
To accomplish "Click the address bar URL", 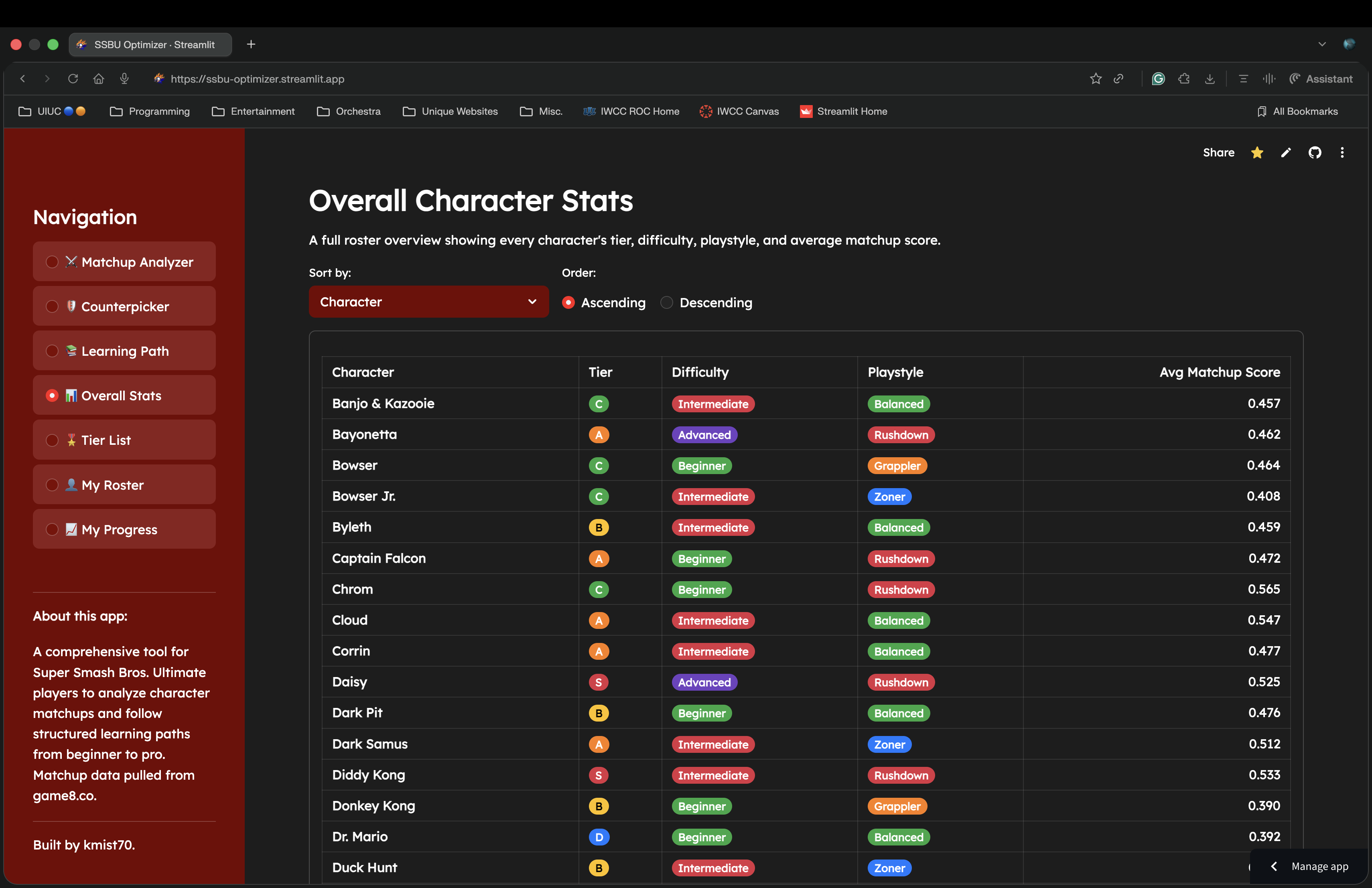I will (x=257, y=79).
